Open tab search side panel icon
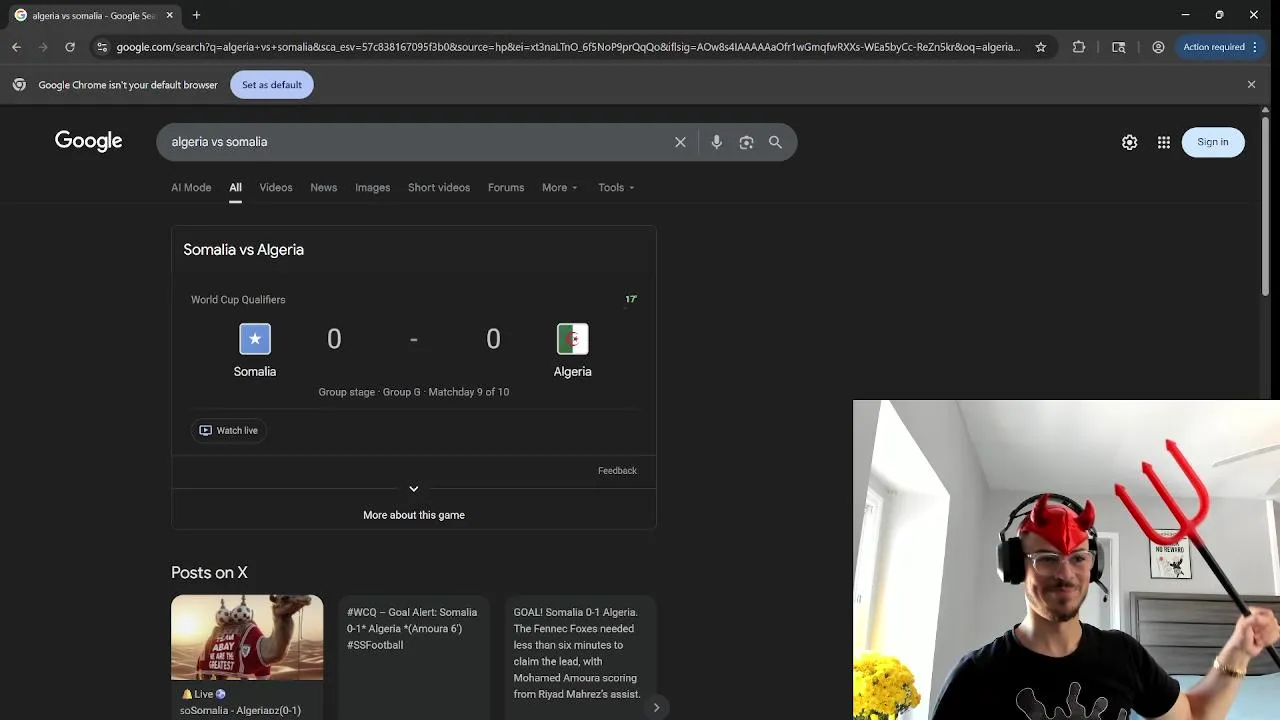This screenshot has height=720, width=1280. [1119, 47]
